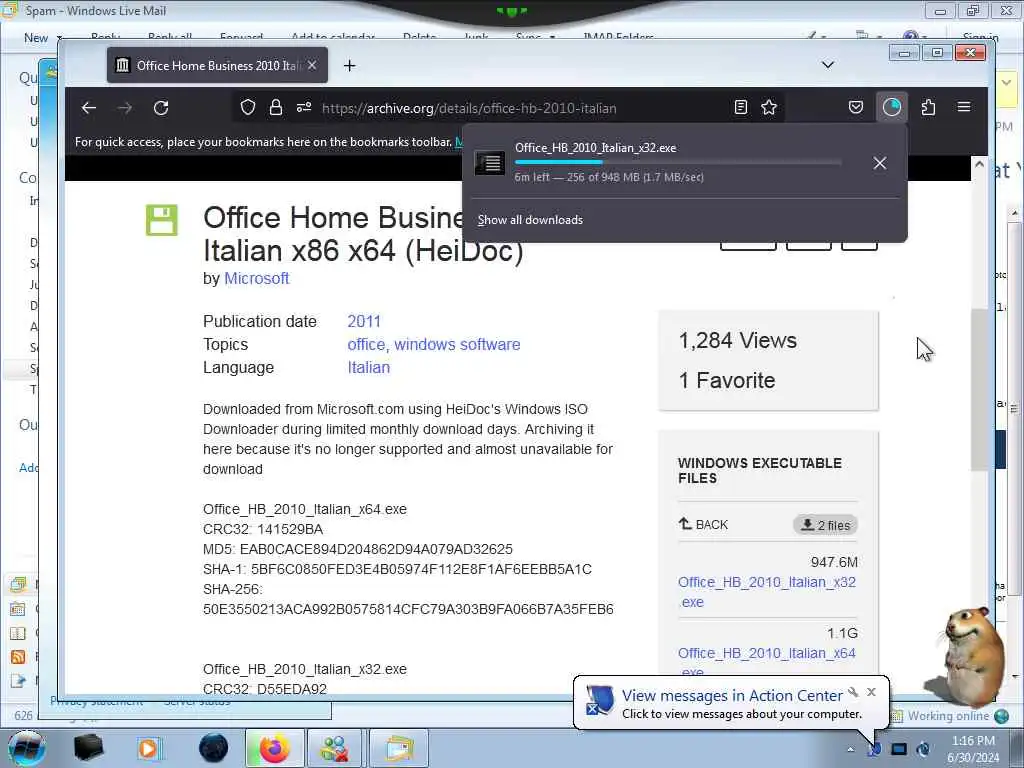Click 1 Favorite text
The image size is (1024, 768).
(727, 380)
